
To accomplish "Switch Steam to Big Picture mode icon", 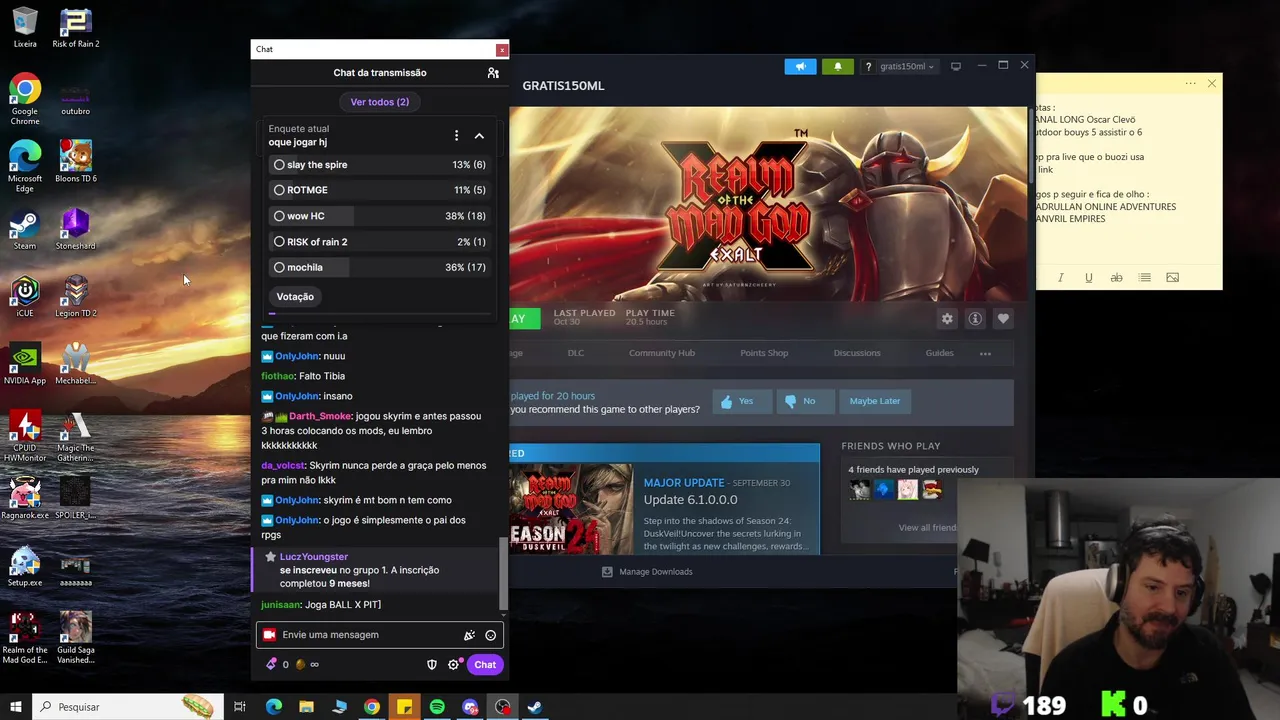I will click(x=956, y=66).
